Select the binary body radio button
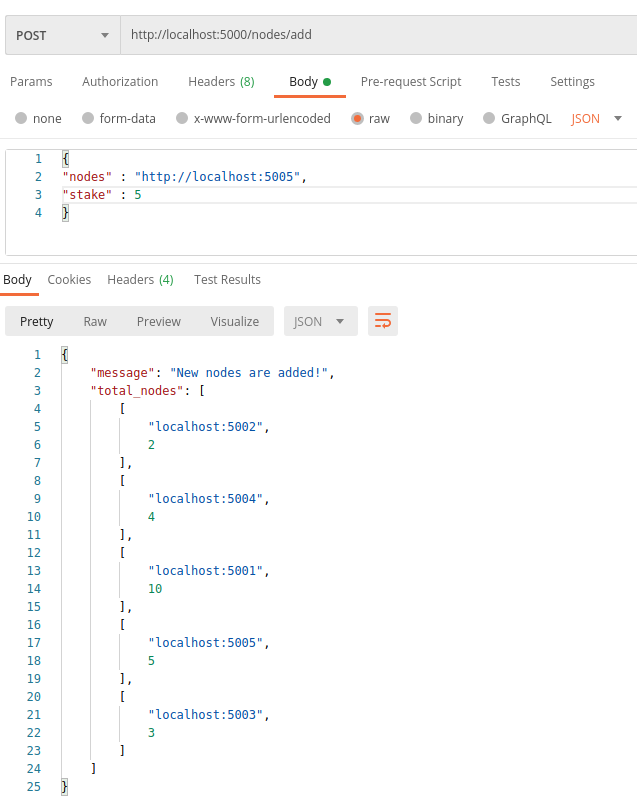The width and height of the screenshot is (637, 805). 416,119
